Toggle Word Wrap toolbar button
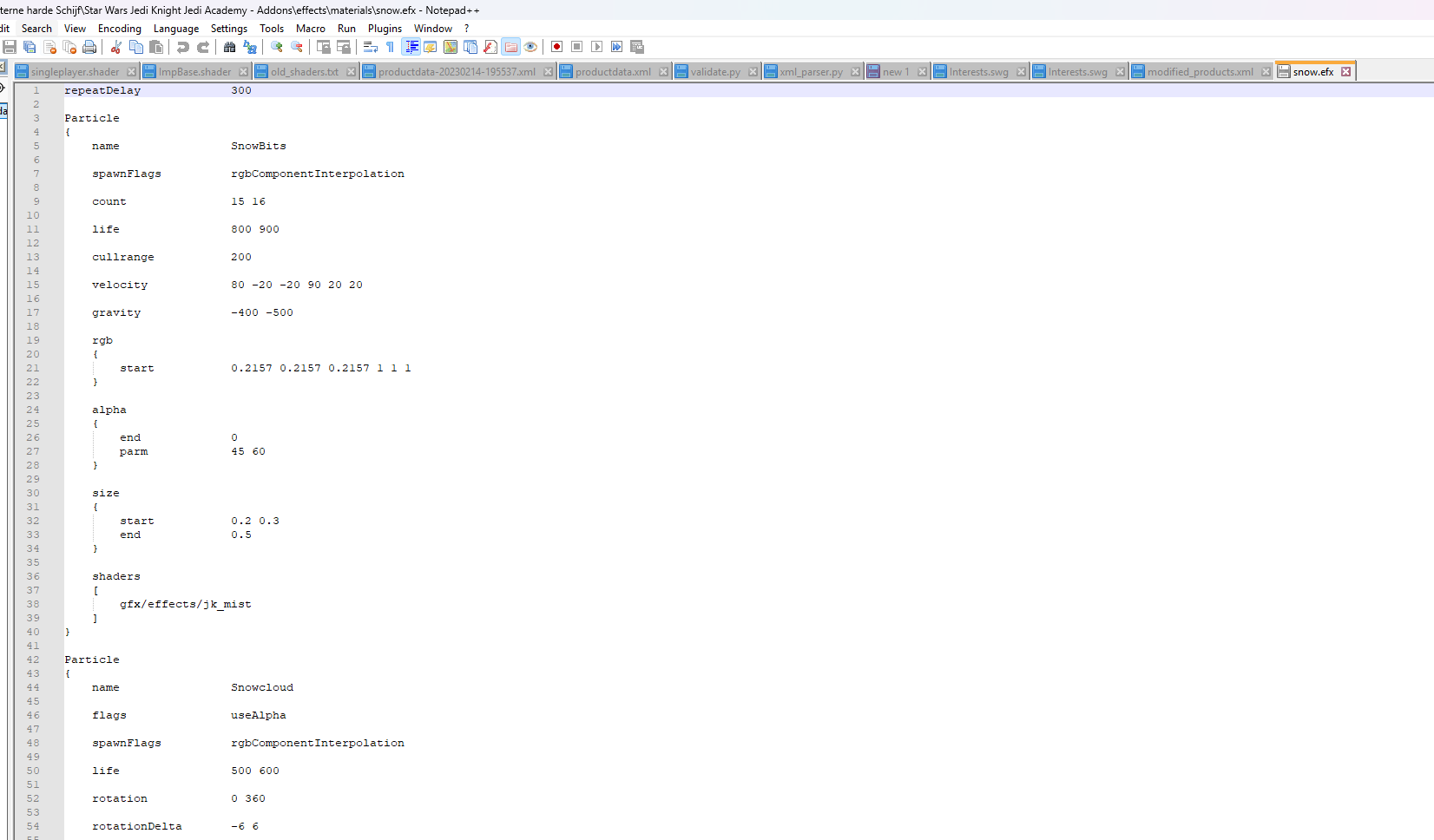Screen dimensions: 1434x840 [370, 47]
